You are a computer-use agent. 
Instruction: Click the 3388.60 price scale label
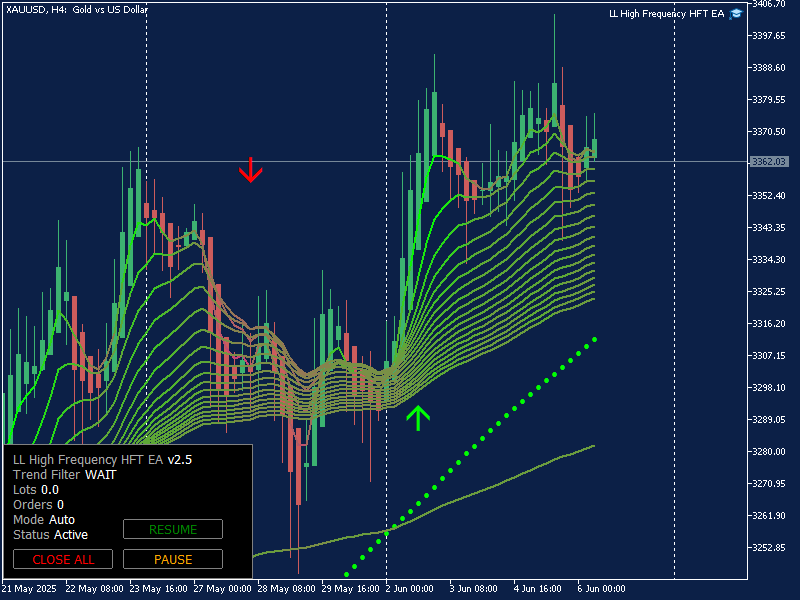pyautogui.click(x=769, y=67)
